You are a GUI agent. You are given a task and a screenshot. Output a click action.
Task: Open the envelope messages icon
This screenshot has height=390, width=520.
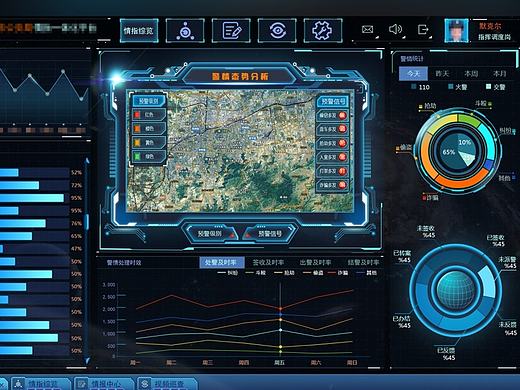point(367,30)
